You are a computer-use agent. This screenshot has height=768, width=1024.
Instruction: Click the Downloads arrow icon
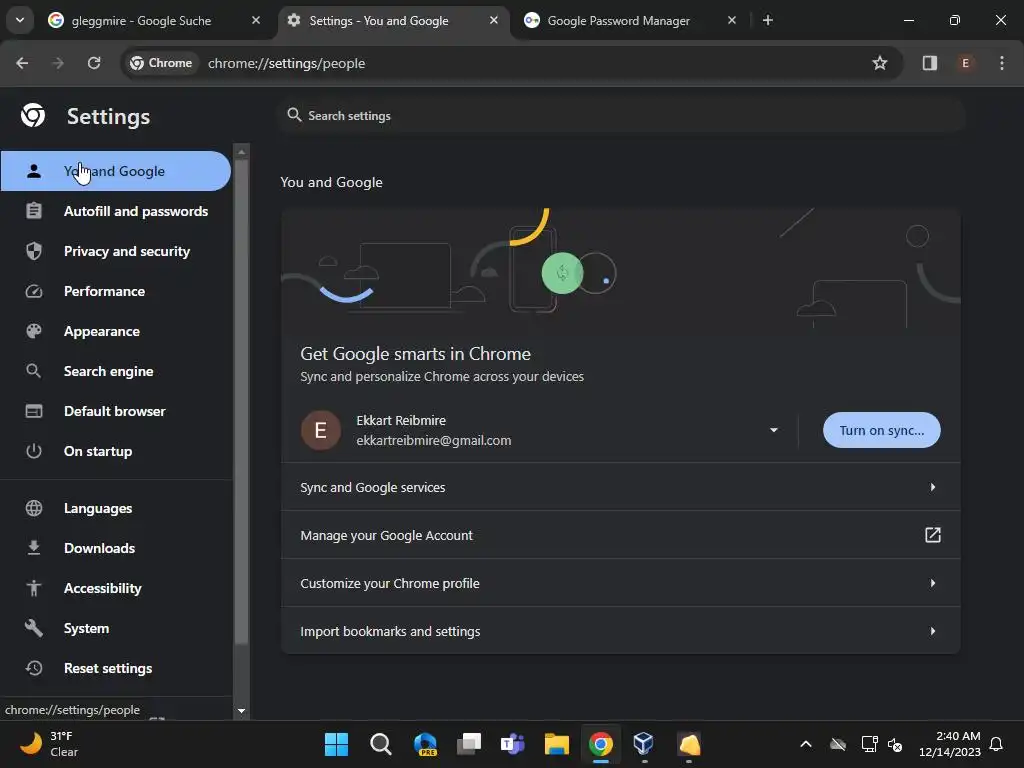tap(34, 548)
